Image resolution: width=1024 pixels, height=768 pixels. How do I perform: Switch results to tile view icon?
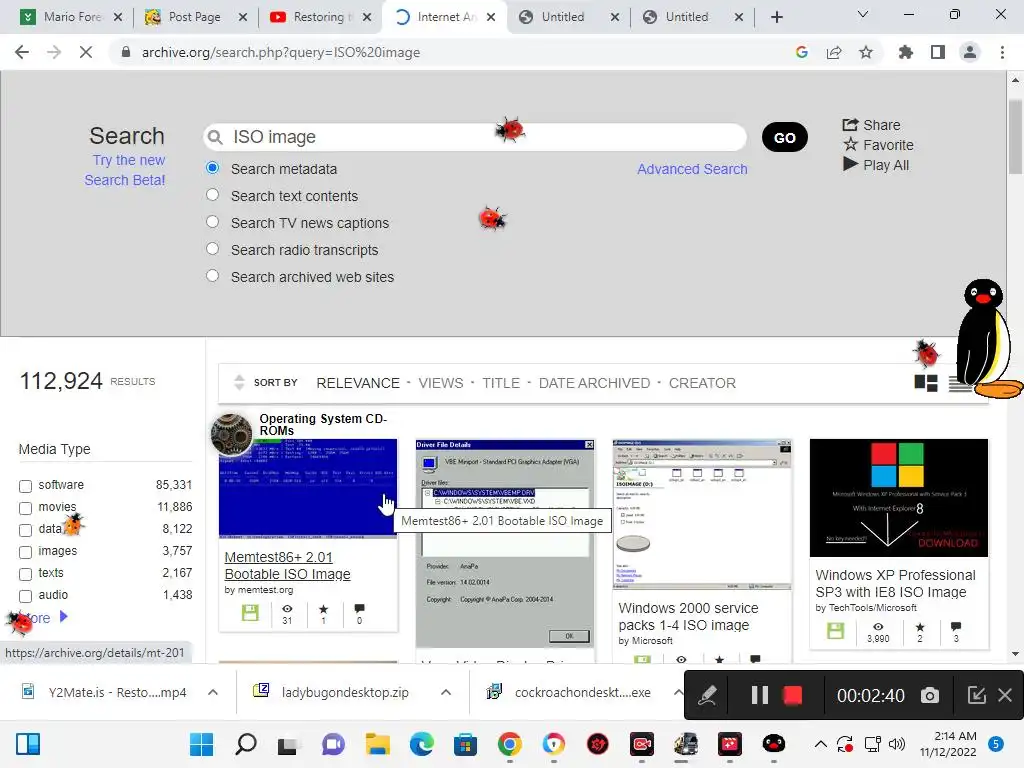[x=925, y=383]
